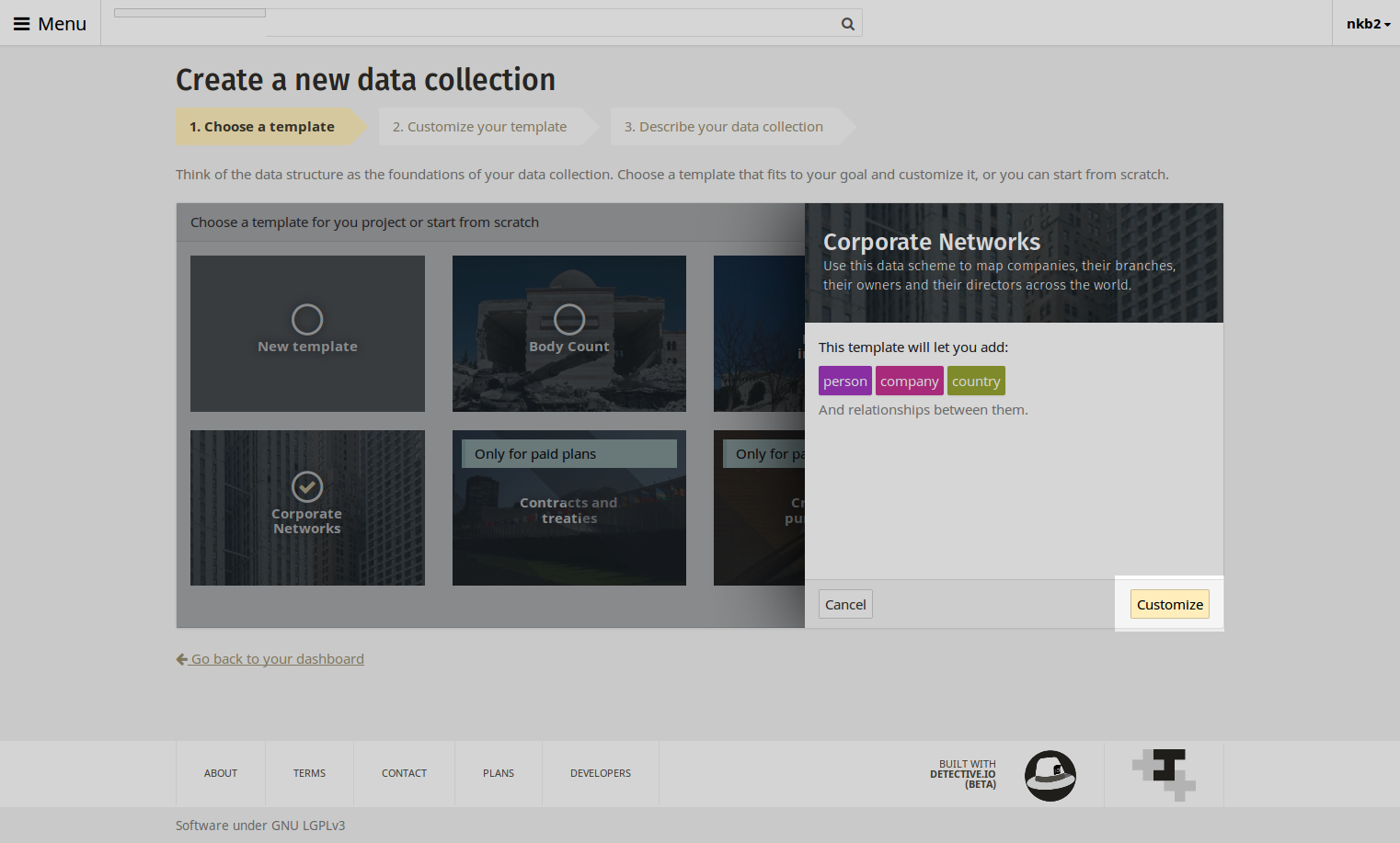Select the Contracts and treaties template thumbnail
1400x843 pixels.
pyautogui.click(x=569, y=507)
